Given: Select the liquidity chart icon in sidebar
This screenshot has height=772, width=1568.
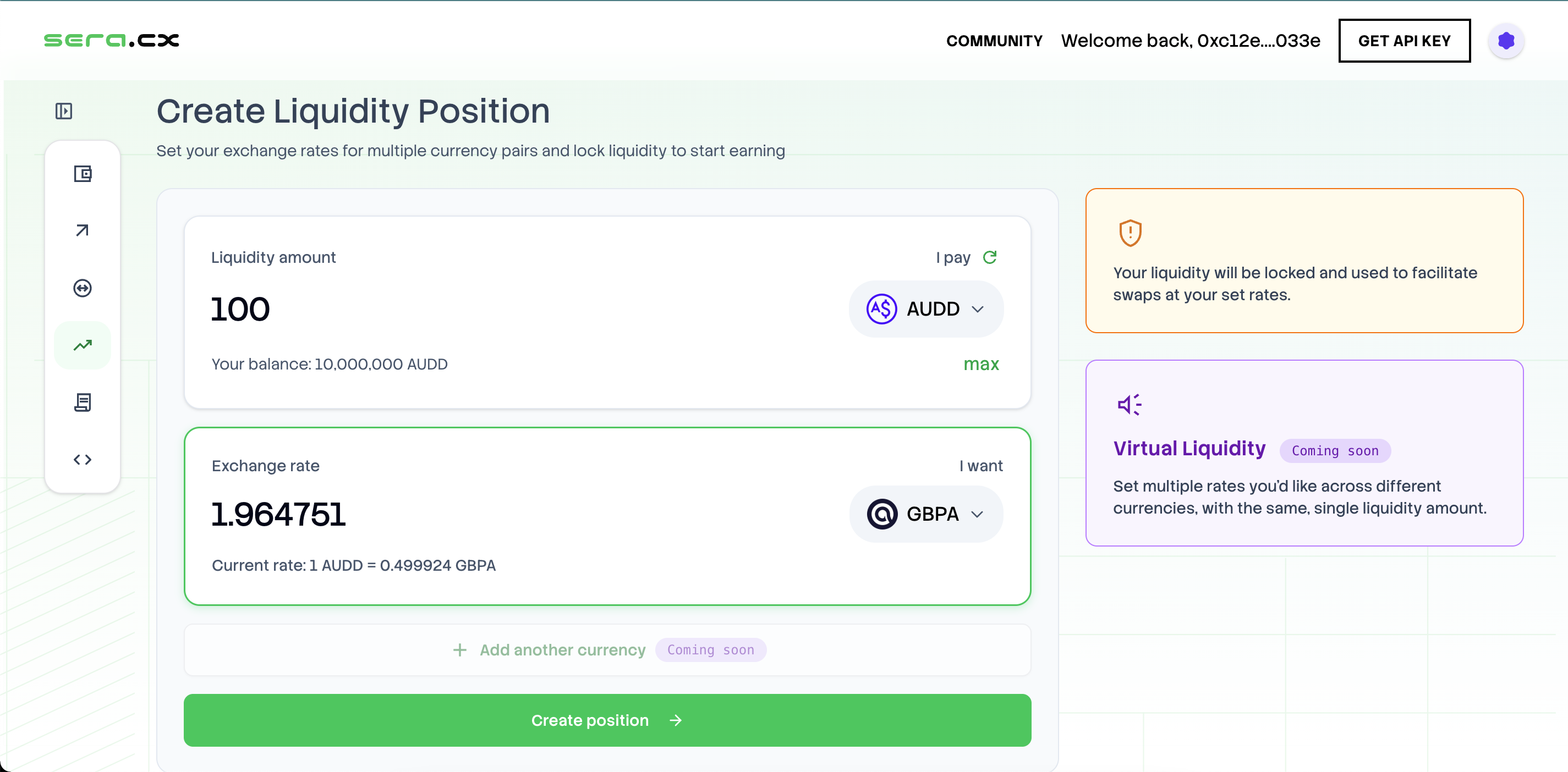Looking at the screenshot, I should click(x=83, y=345).
